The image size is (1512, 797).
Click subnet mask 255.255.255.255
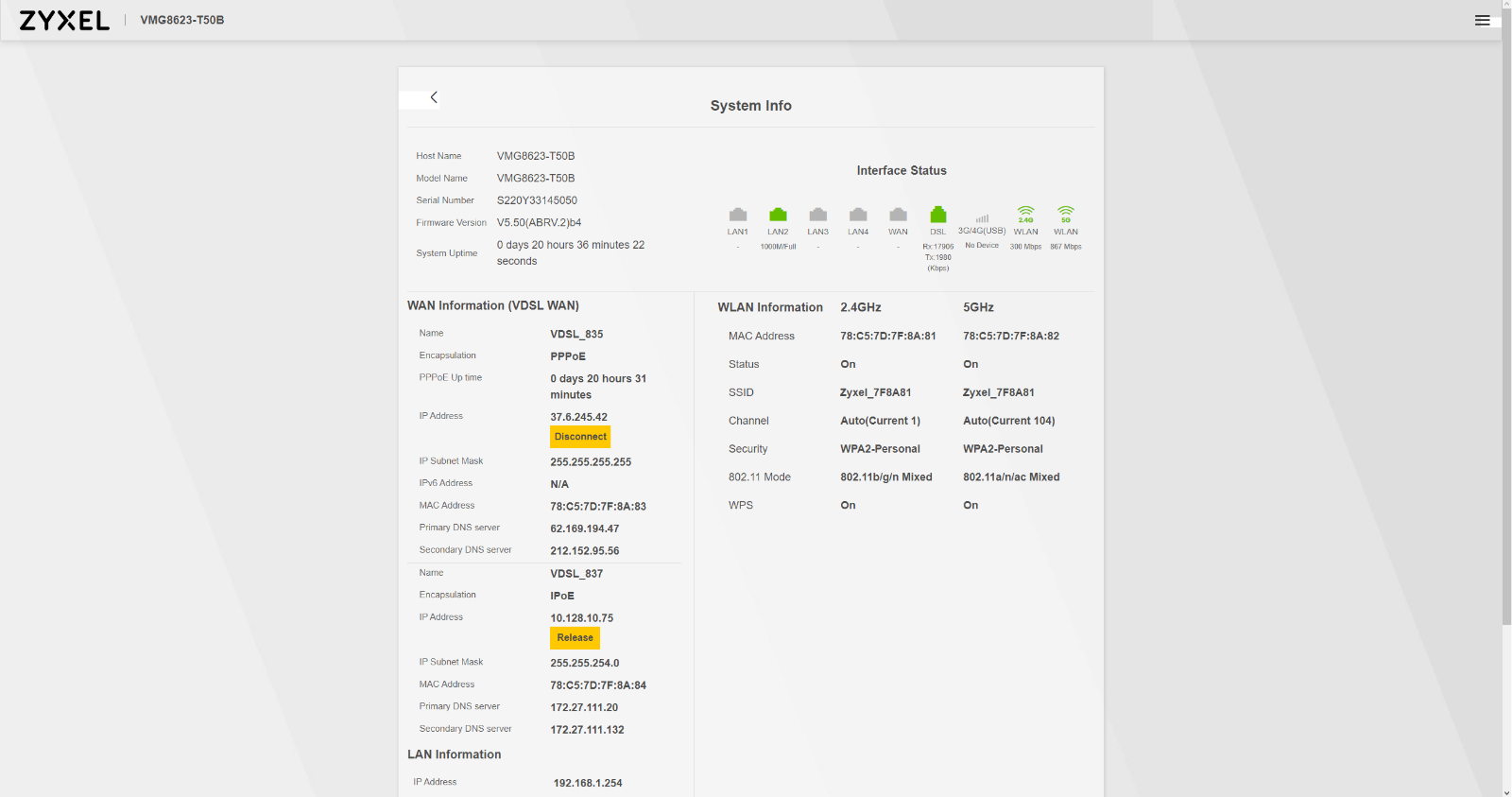pyautogui.click(x=591, y=462)
